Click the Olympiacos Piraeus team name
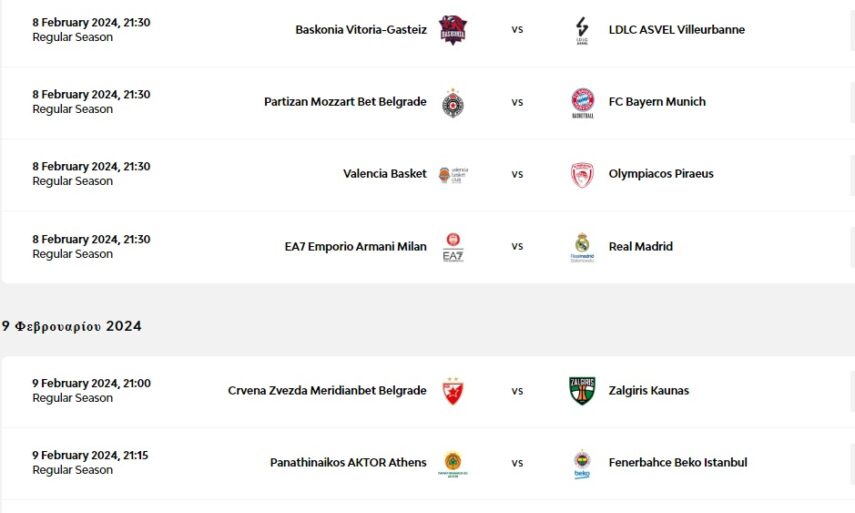 [x=661, y=174]
